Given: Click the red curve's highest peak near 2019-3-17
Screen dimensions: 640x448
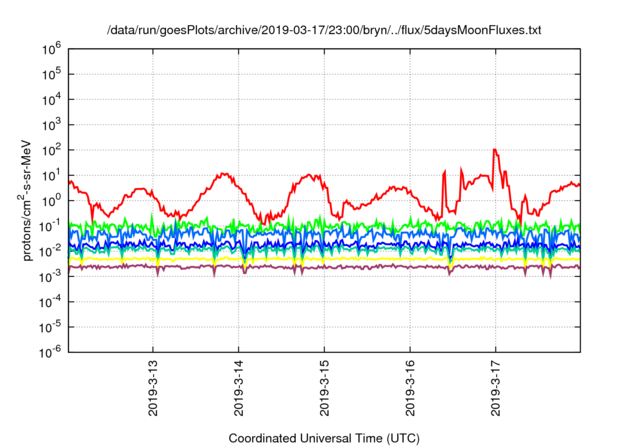Looking at the screenshot, I should 495,150.
